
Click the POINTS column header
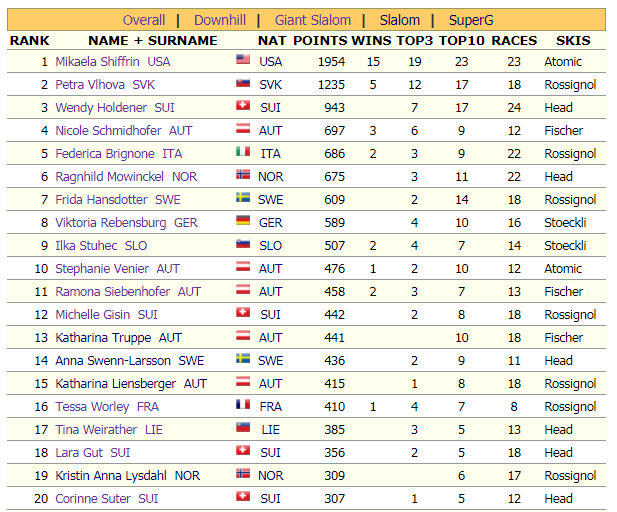pyautogui.click(x=320, y=41)
